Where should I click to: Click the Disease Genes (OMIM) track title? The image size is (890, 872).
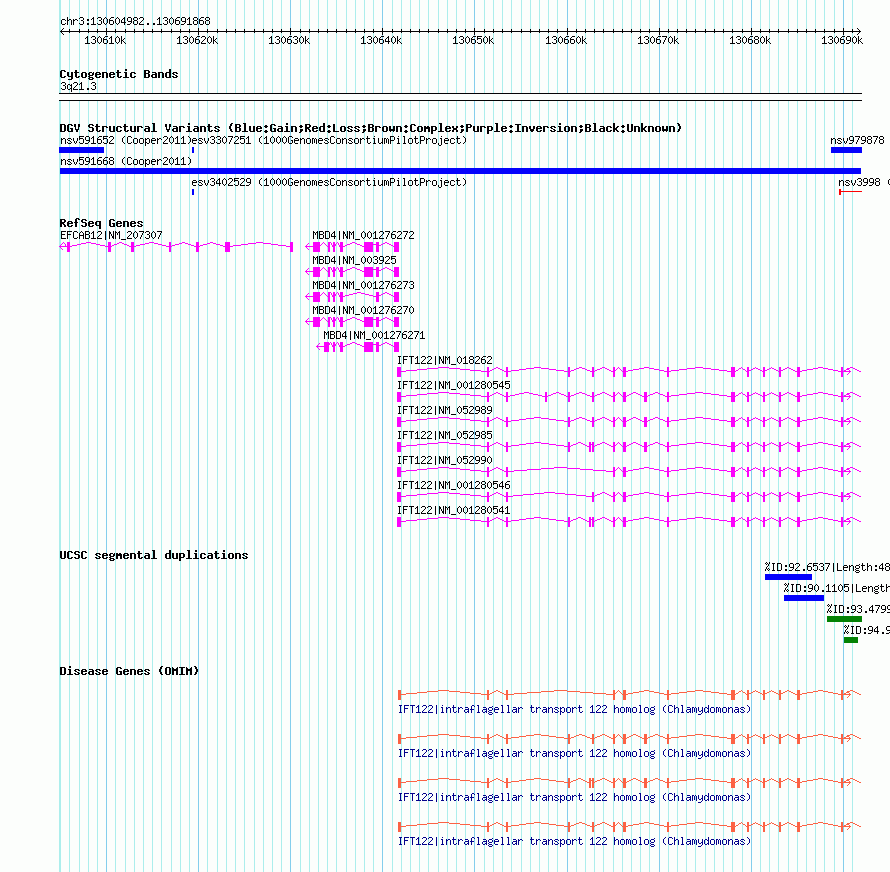[x=129, y=671]
